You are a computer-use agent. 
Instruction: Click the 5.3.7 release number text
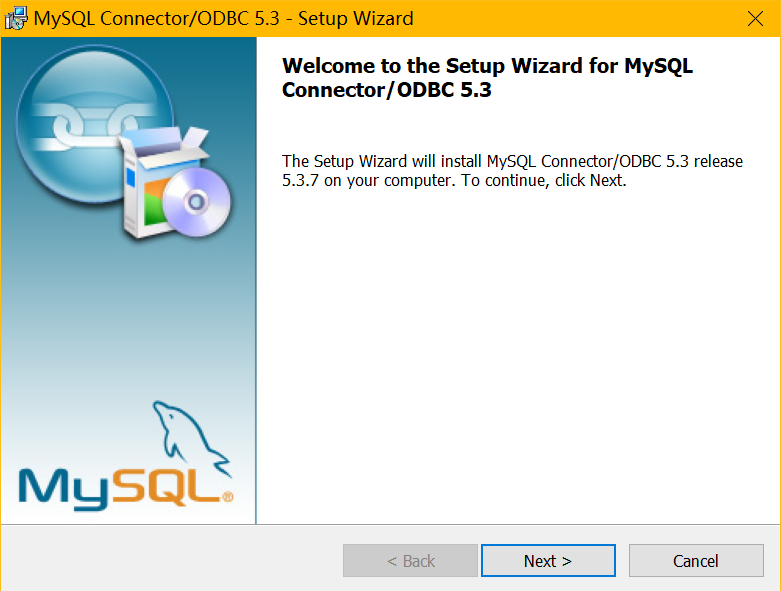tap(300, 180)
